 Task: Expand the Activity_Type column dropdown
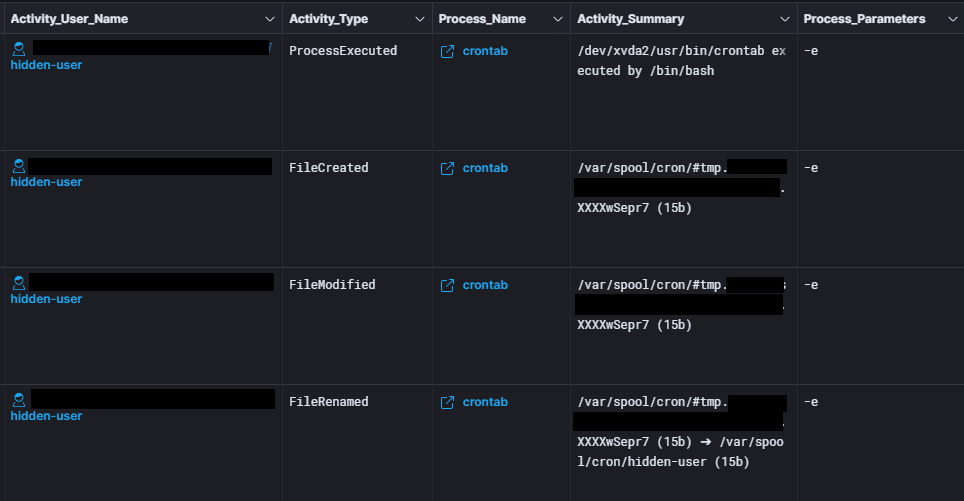pyautogui.click(x=420, y=19)
